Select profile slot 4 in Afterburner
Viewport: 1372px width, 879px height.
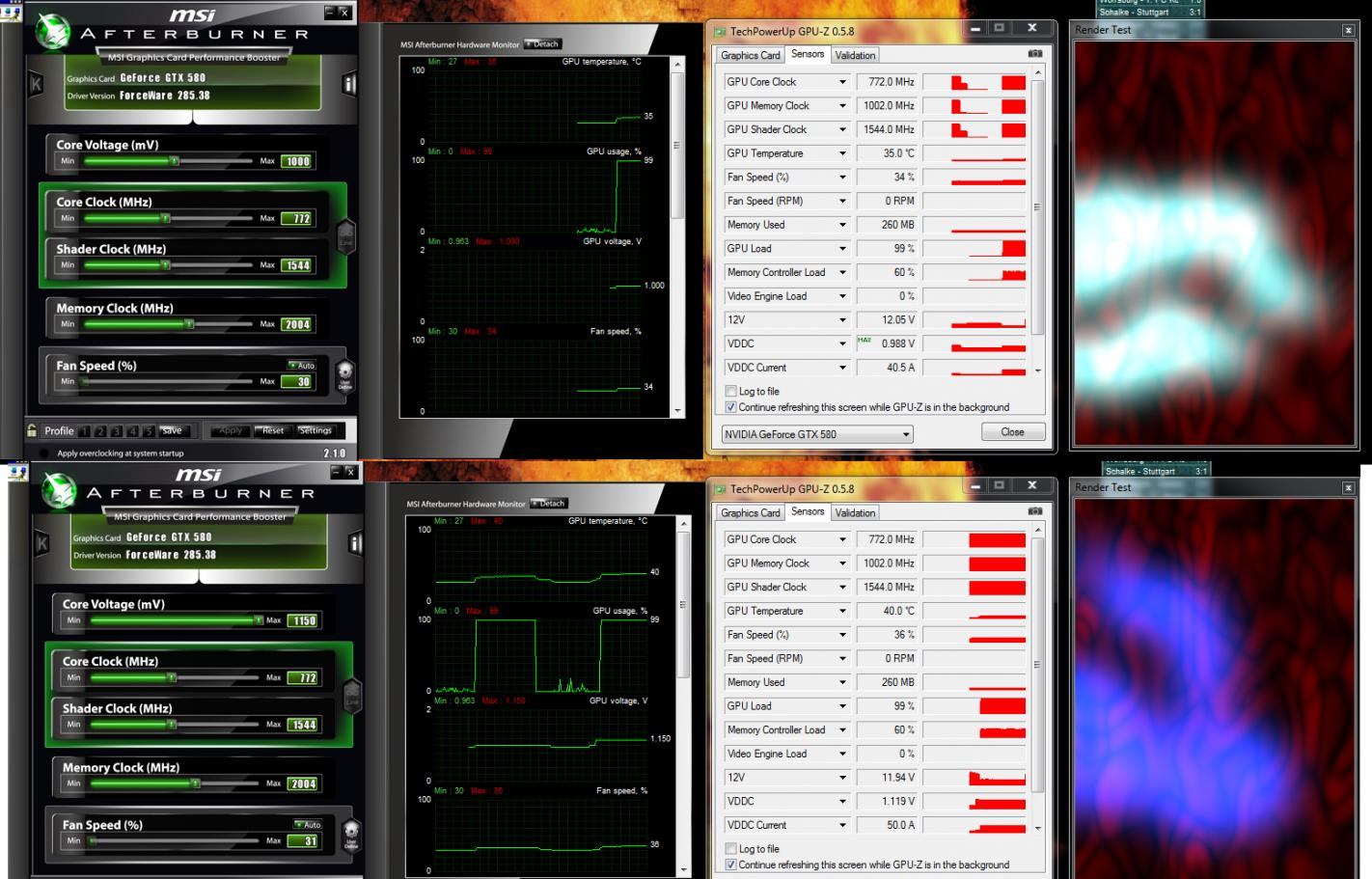(x=132, y=431)
